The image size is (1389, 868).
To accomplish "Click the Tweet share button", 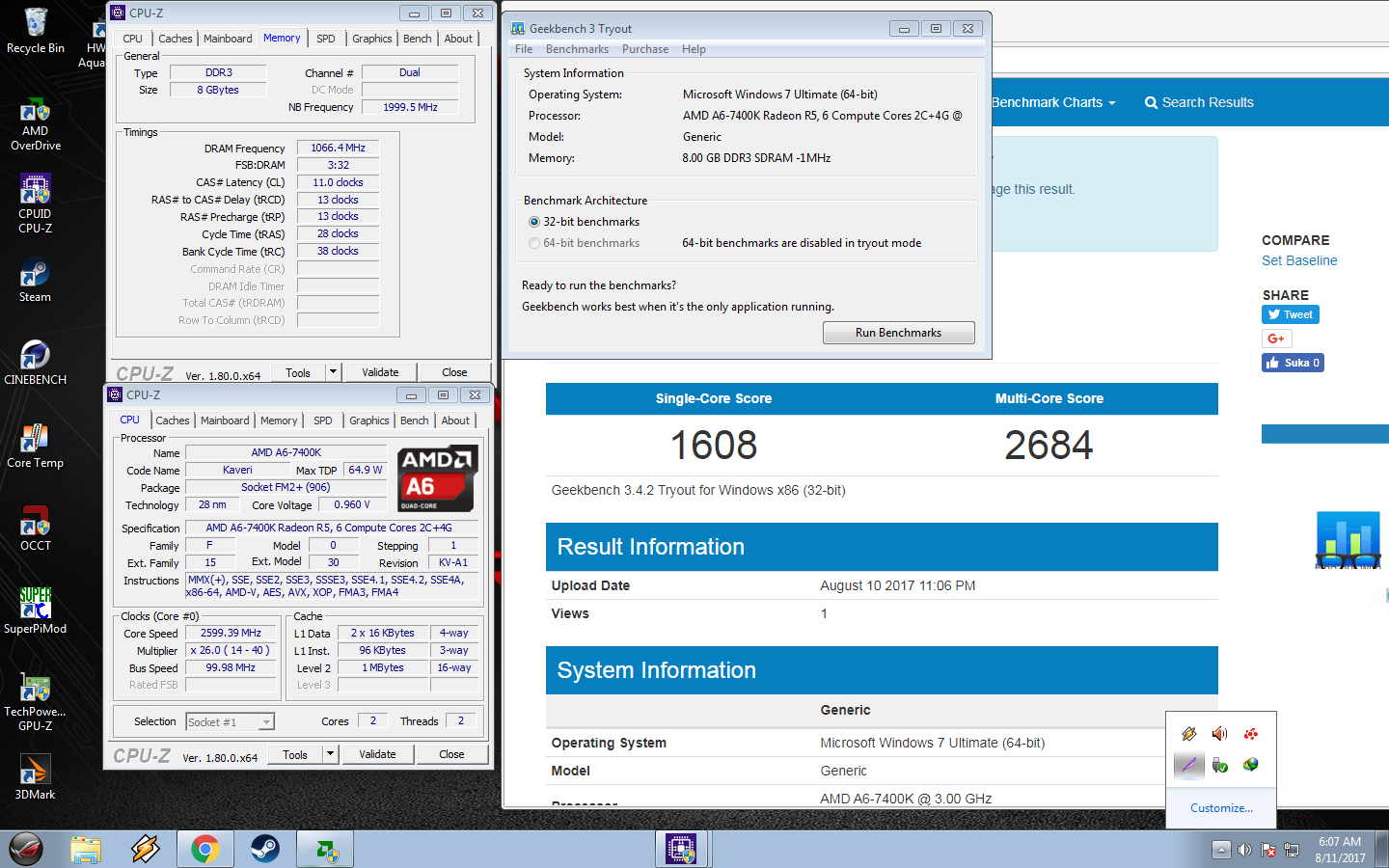I will [x=1291, y=314].
